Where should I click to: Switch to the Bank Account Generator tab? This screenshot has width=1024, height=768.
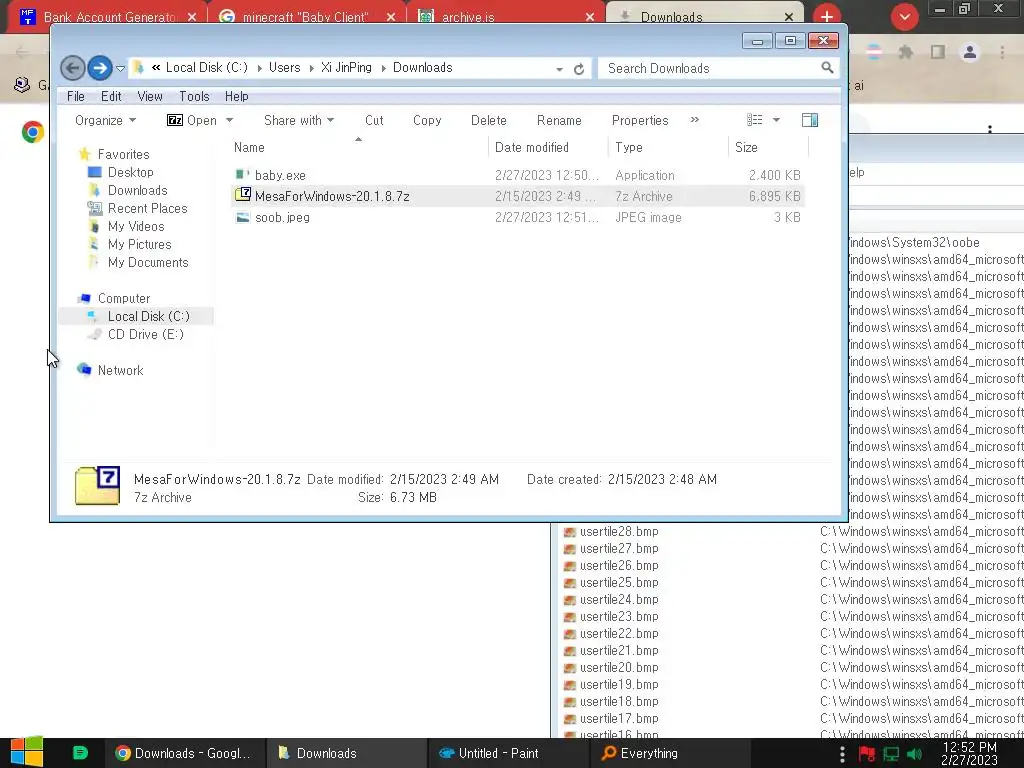click(x=108, y=17)
